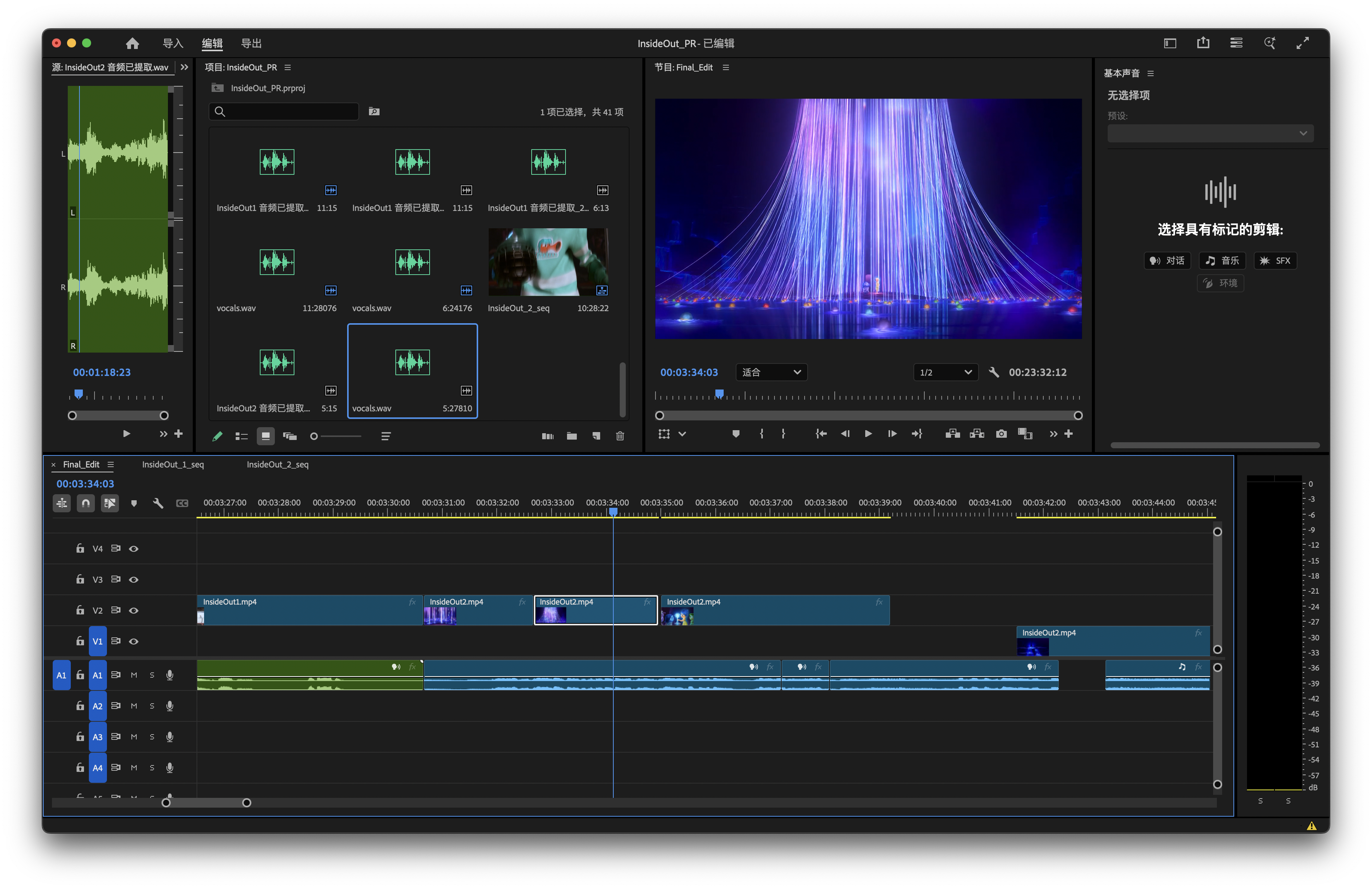Tag clip as SFX
The width and height of the screenshot is (1372, 889).
point(1275,261)
